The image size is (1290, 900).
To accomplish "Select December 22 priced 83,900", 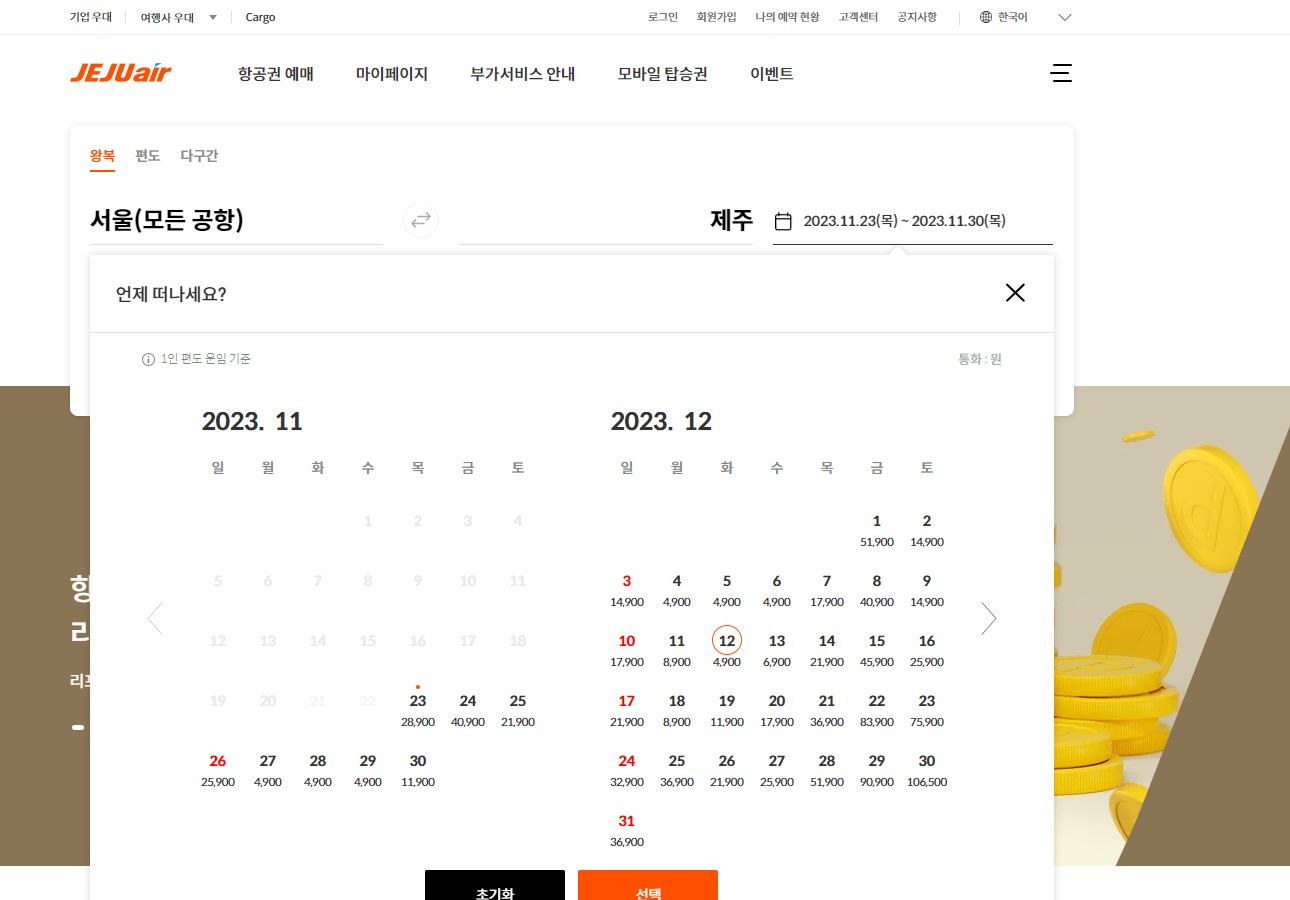I will point(877,710).
